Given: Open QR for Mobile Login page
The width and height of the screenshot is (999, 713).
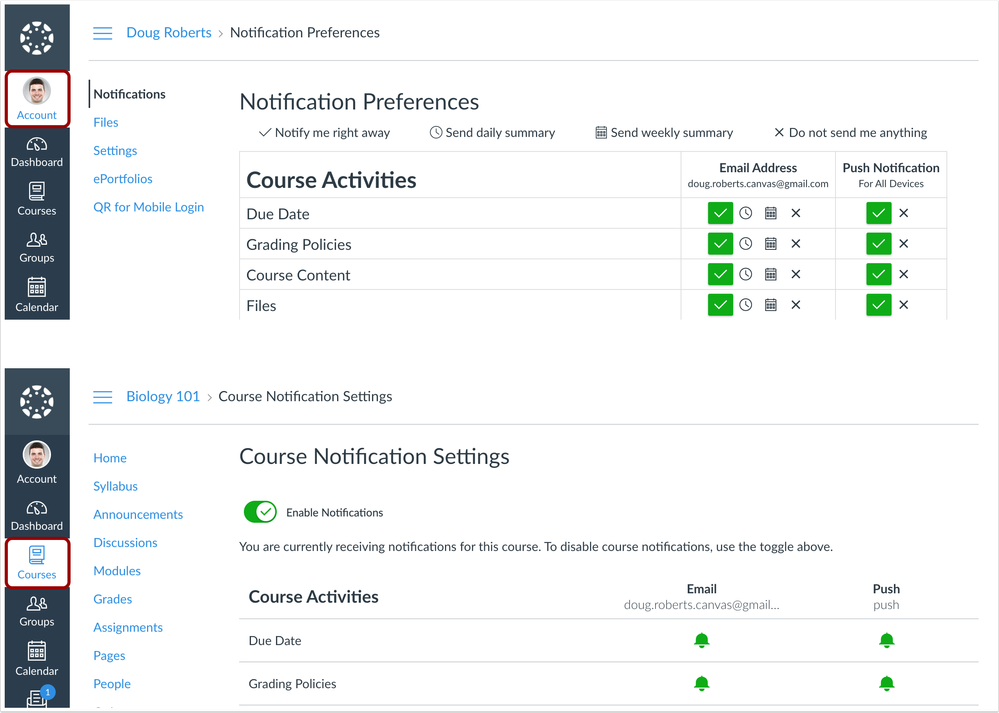Looking at the screenshot, I should click(148, 207).
